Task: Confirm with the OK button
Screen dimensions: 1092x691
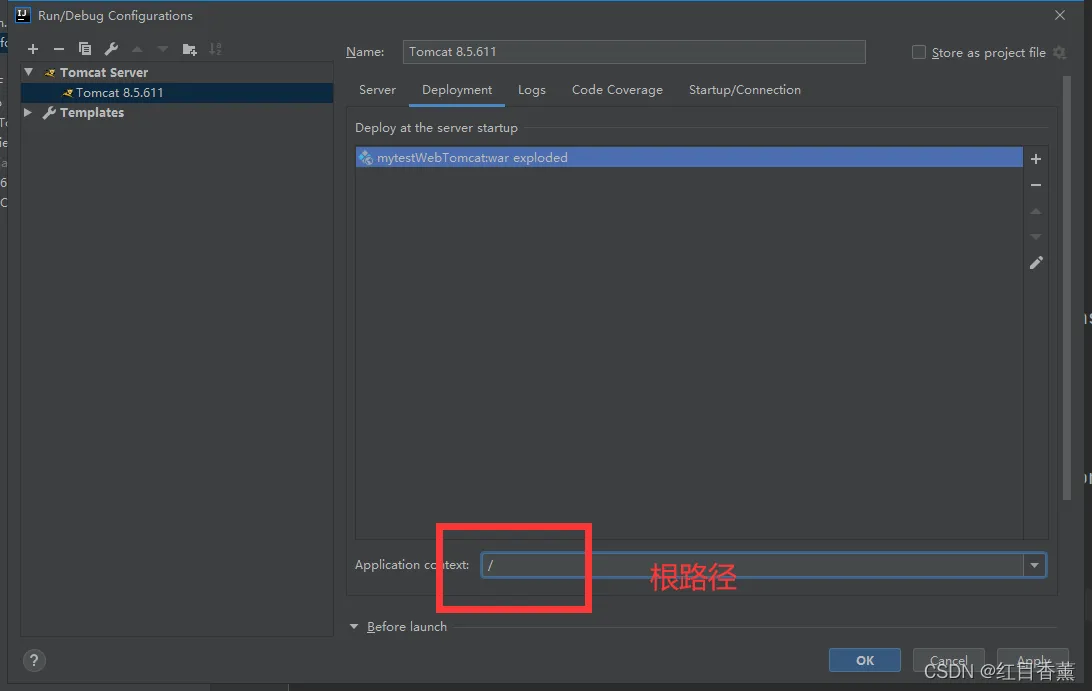Action: (864, 660)
